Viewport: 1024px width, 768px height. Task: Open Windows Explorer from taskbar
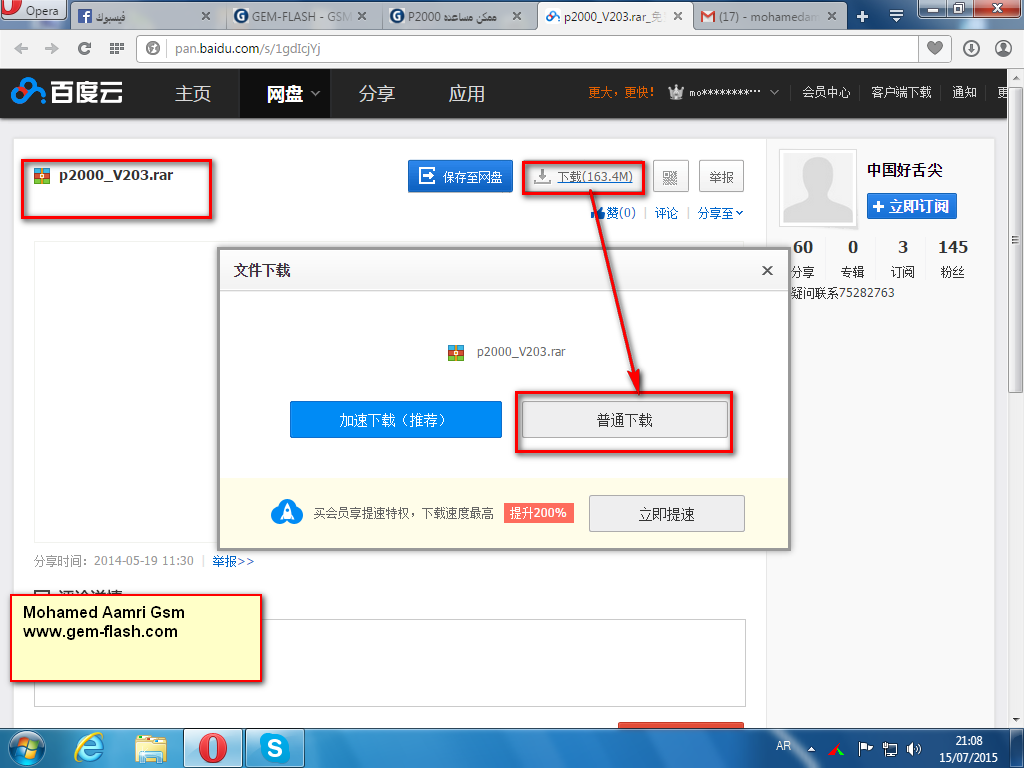[x=151, y=748]
